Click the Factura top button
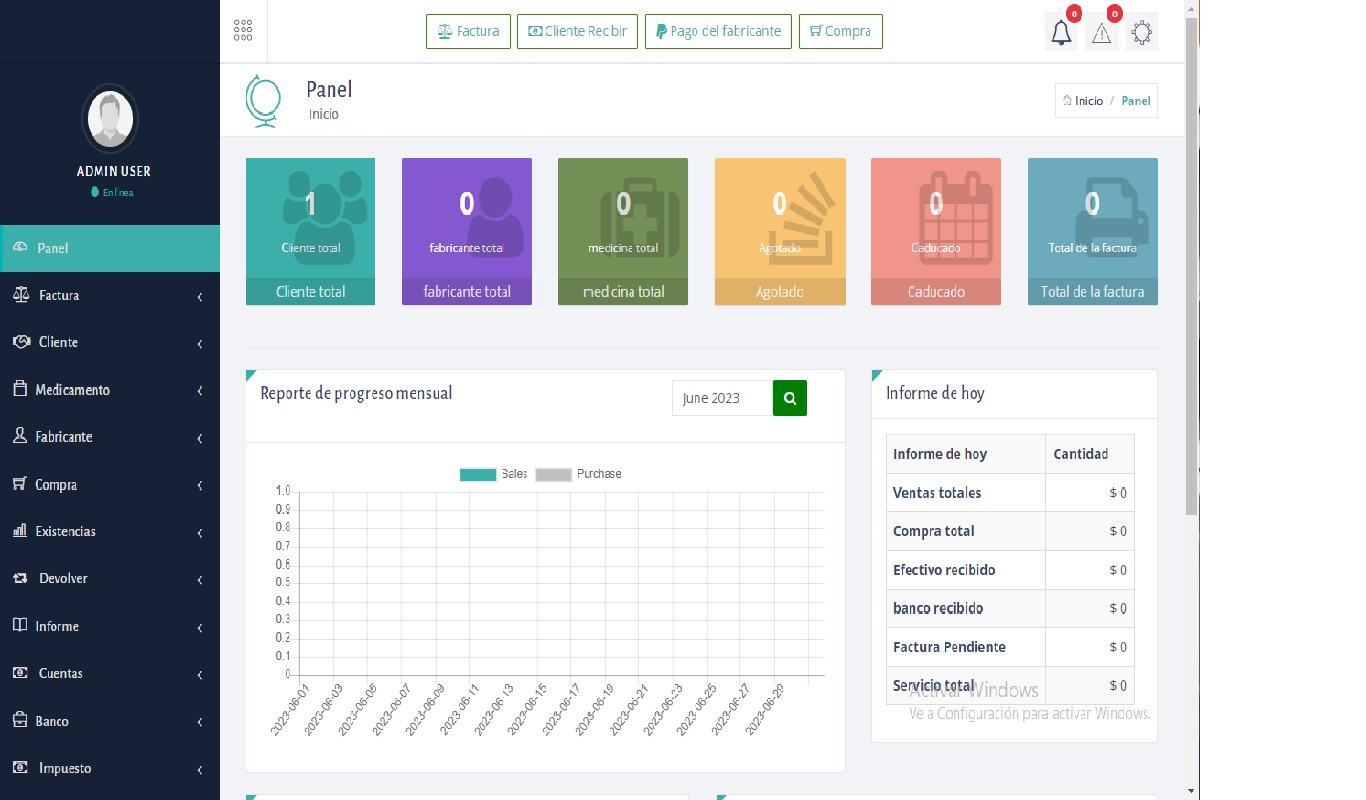This screenshot has width=1366, height=800. [469, 31]
